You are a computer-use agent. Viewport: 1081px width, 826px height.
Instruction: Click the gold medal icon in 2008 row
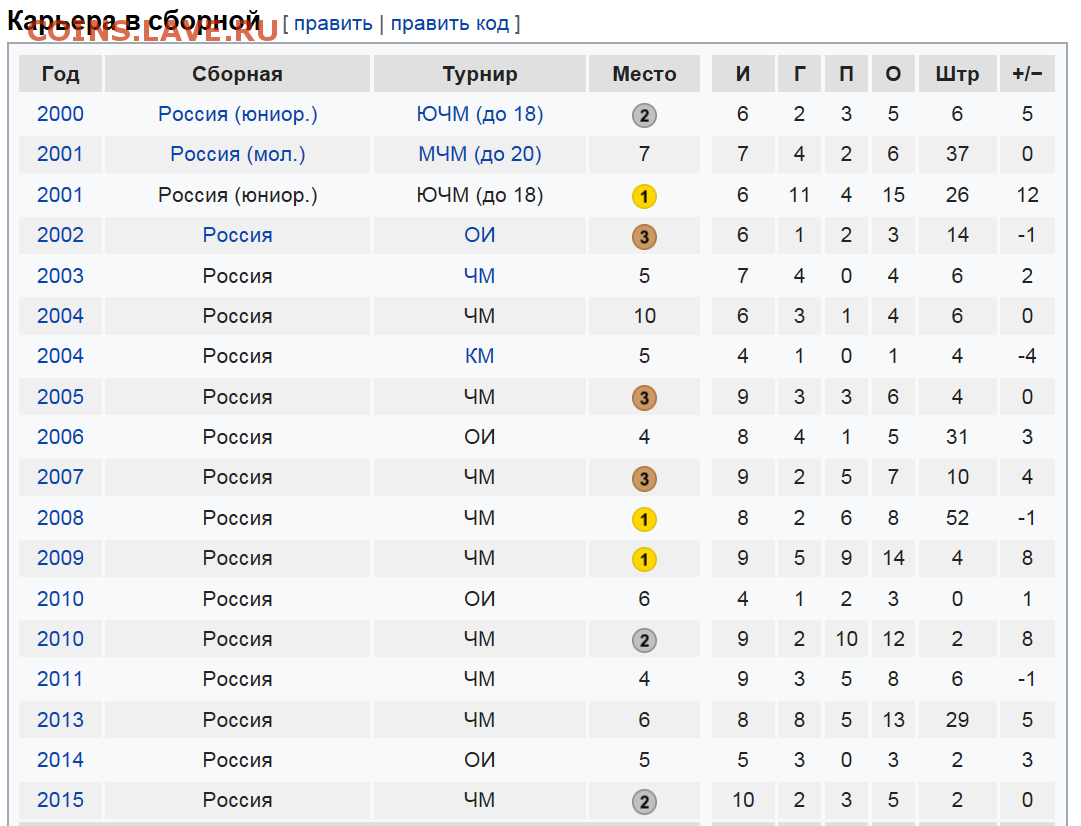pyautogui.click(x=644, y=519)
